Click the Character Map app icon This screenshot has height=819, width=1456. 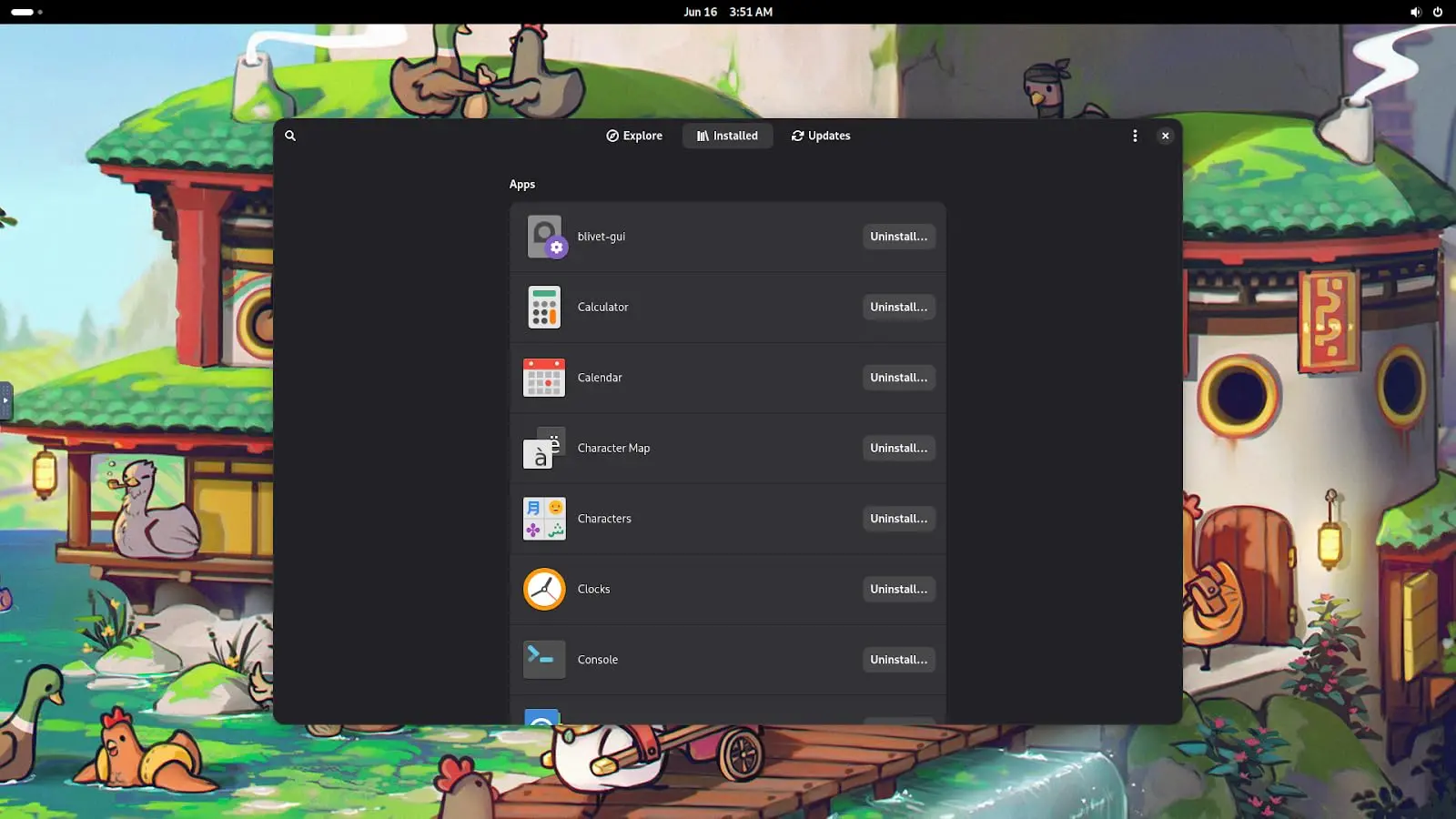point(544,448)
